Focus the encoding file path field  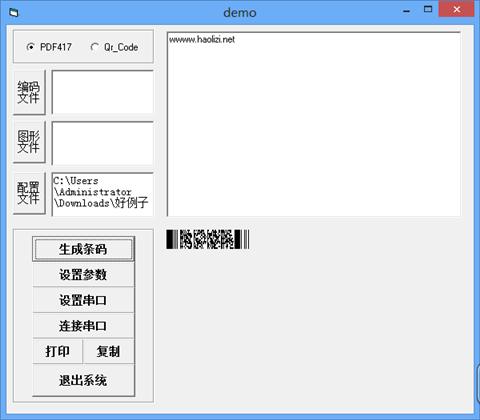tap(103, 92)
